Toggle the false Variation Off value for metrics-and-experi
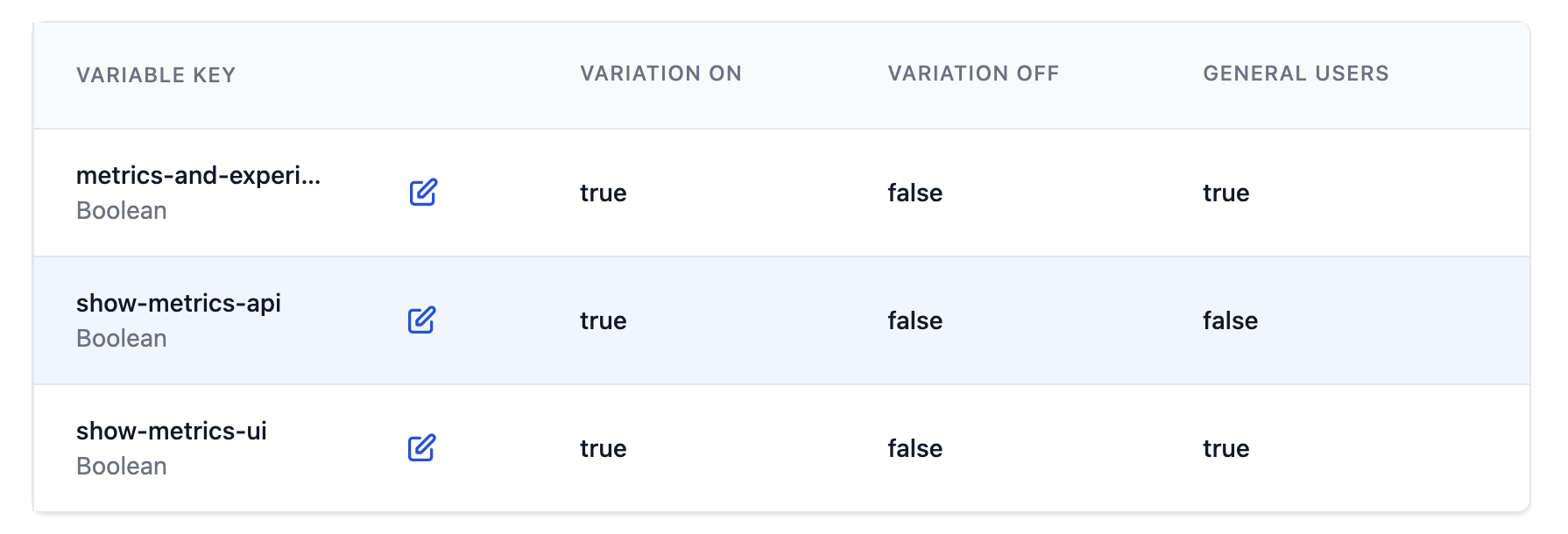1568x534 pixels. point(914,193)
